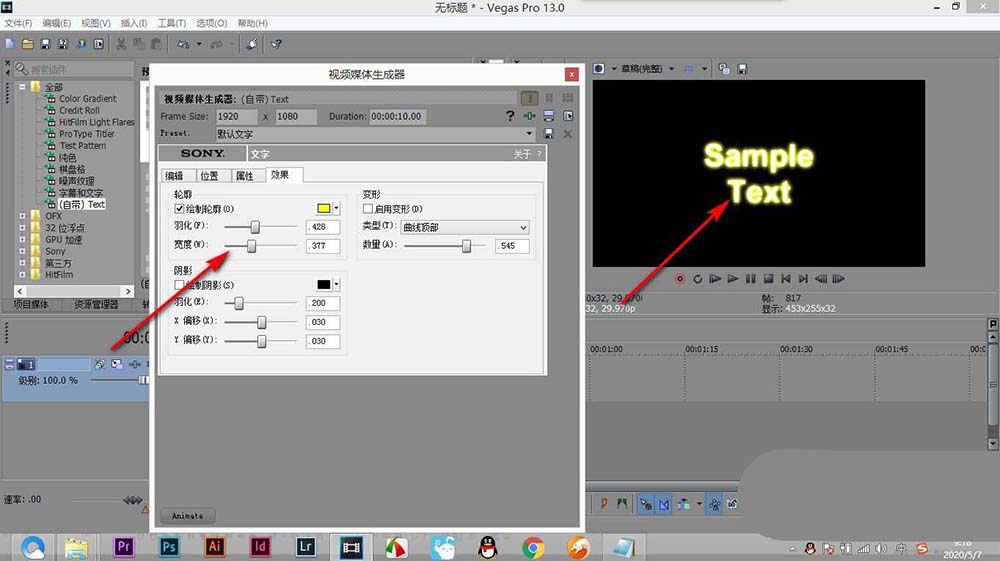Open Premiere Pro from taskbar
The width and height of the screenshot is (1000, 561).
point(124,546)
